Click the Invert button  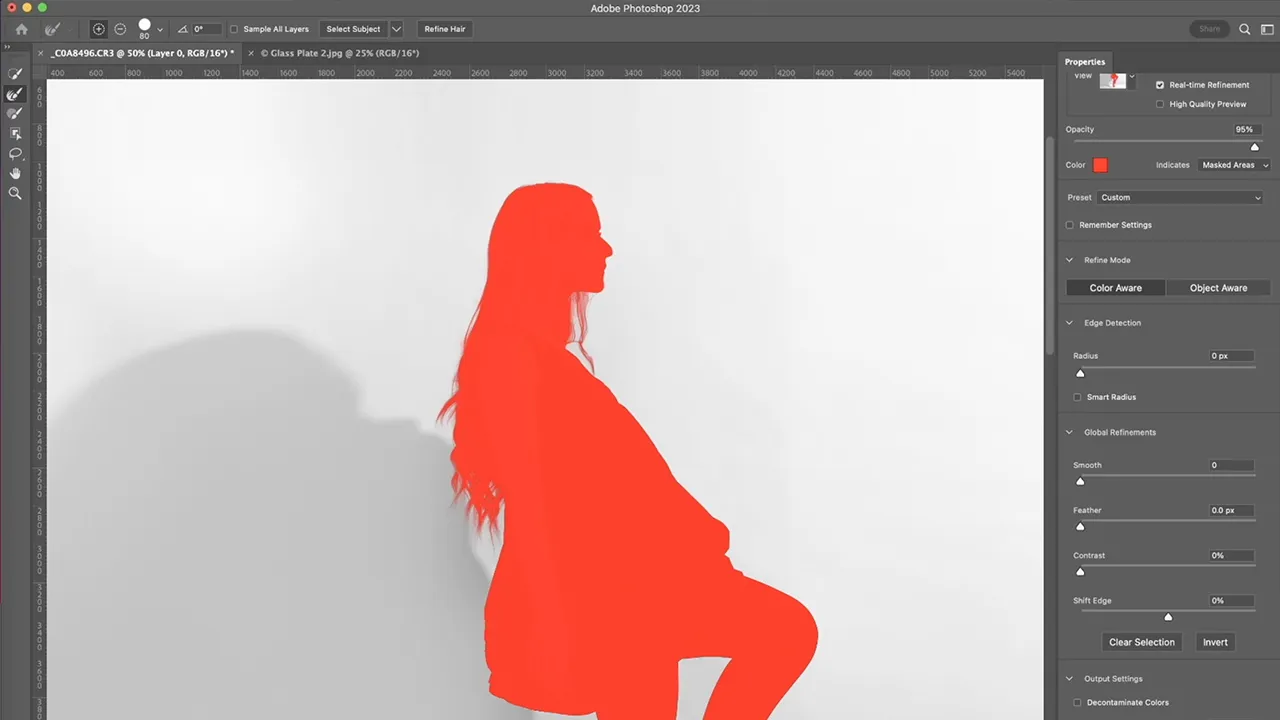click(1215, 642)
